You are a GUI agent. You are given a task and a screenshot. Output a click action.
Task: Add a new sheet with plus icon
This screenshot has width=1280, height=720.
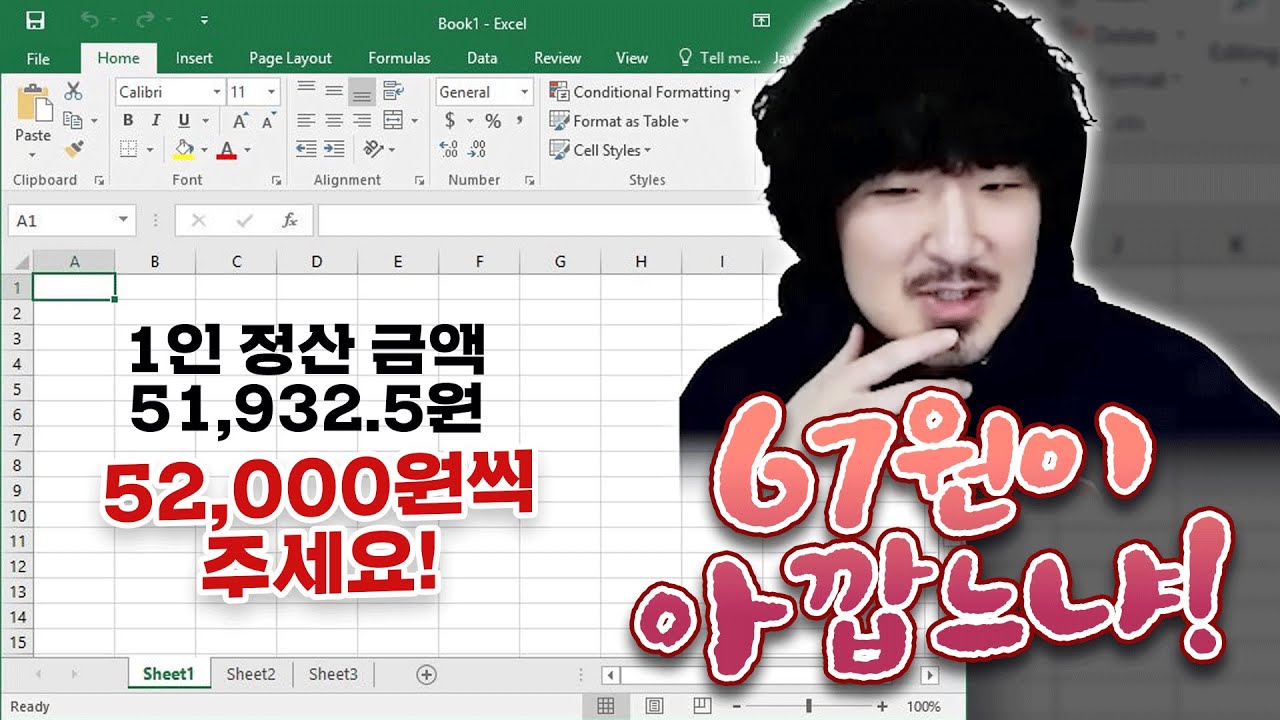click(426, 674)
